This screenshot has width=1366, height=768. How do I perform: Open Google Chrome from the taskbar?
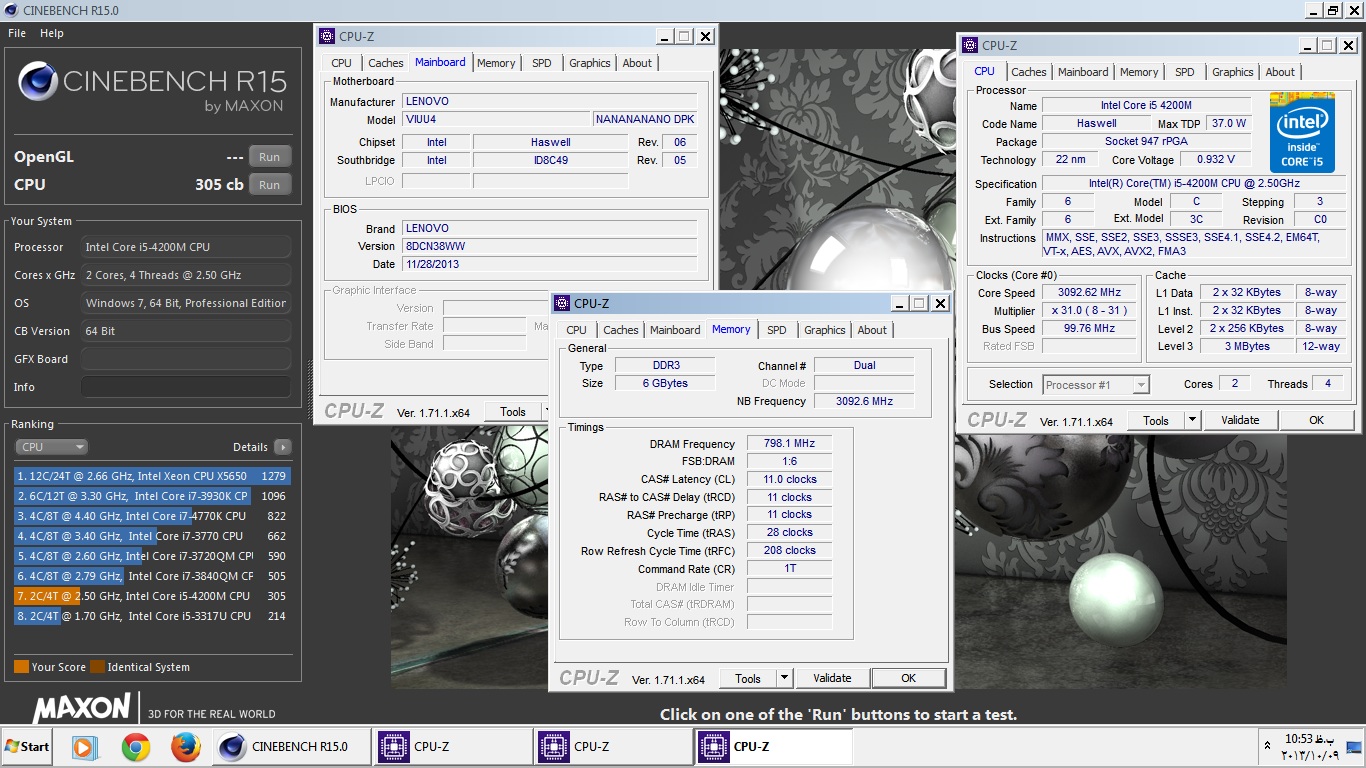point(136,746)
